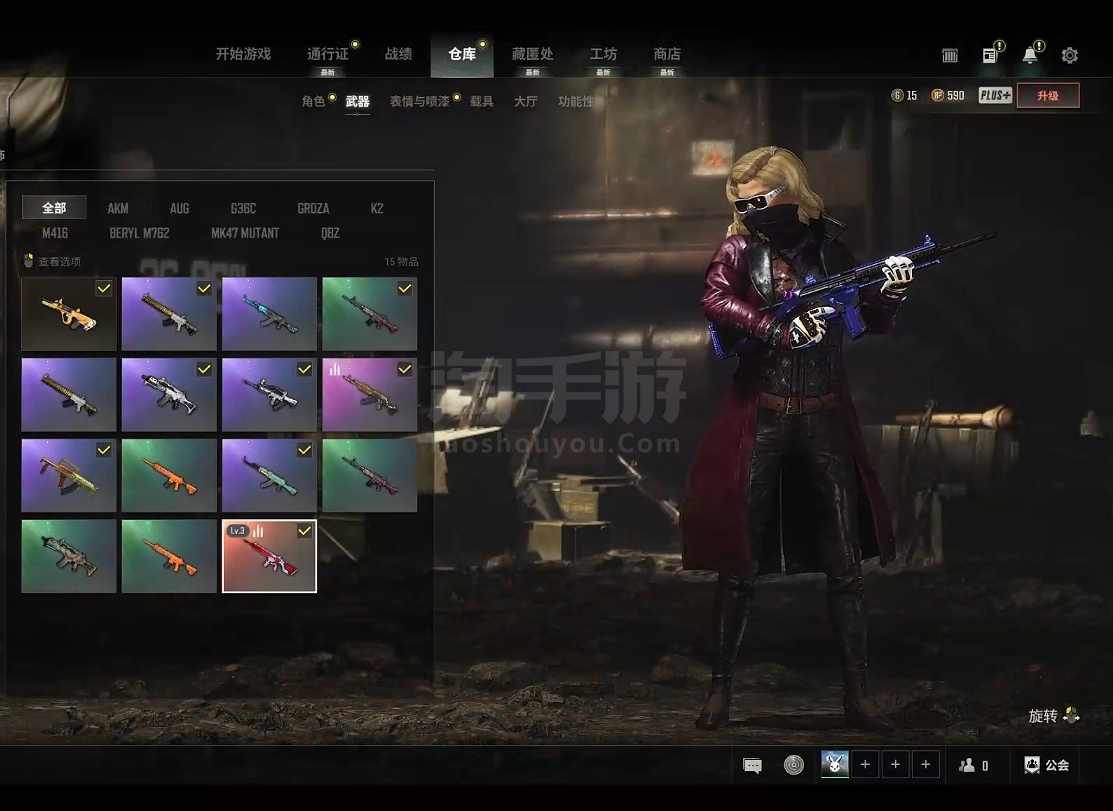Open the settings gear icon

coord(1069,56)
